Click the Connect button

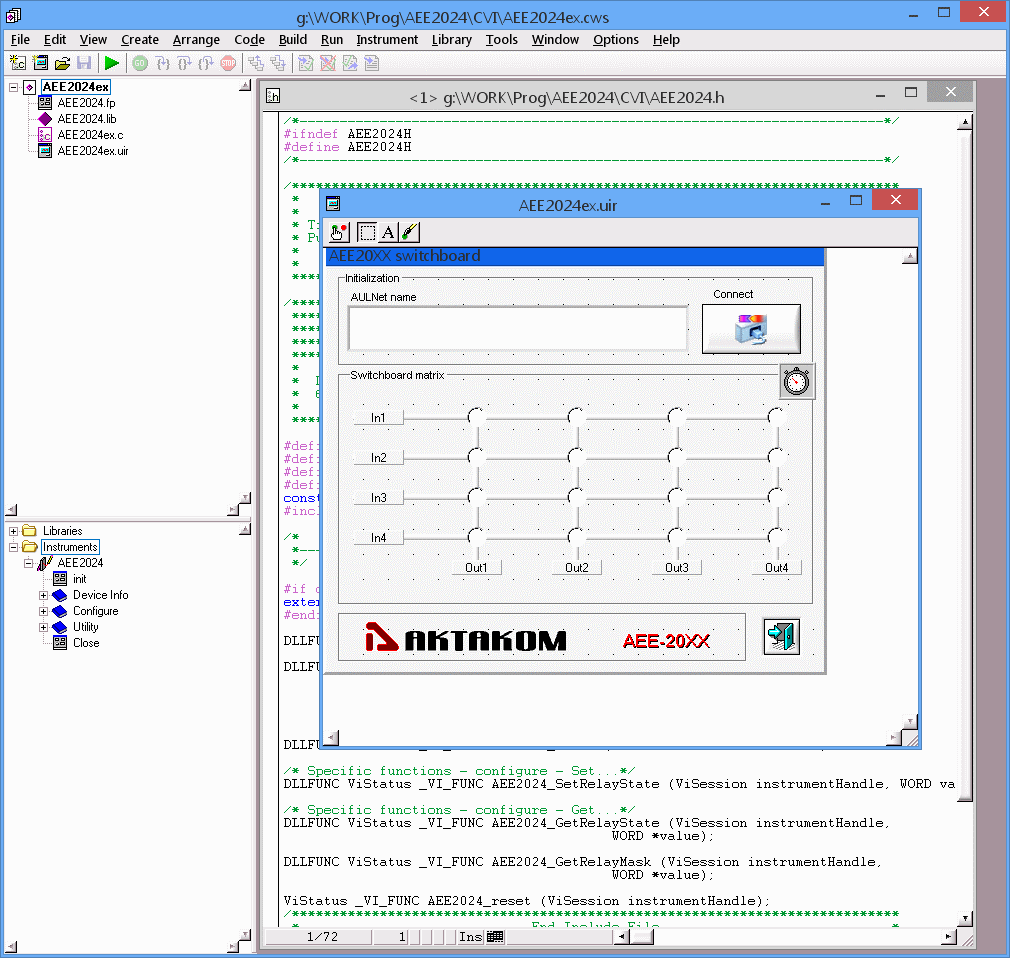click(751, 329)
